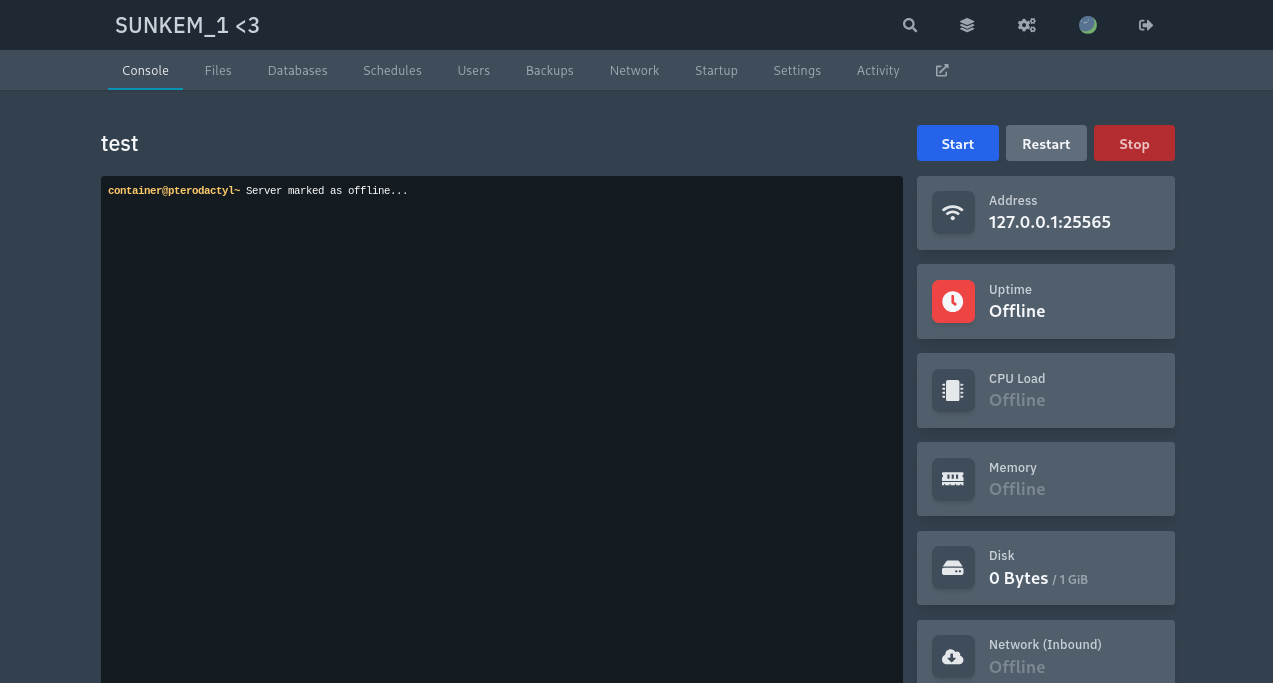Open the servers layers icon

[967, 25]
